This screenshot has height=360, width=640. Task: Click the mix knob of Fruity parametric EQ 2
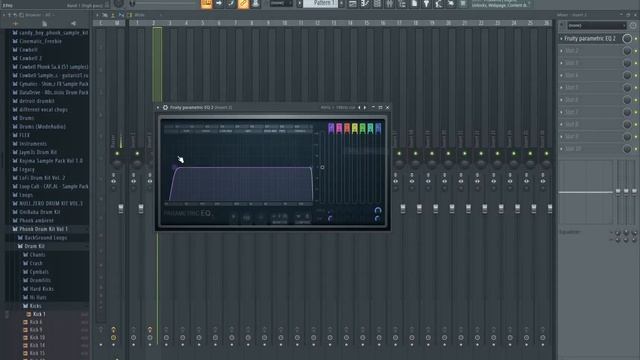click(627, 38)
